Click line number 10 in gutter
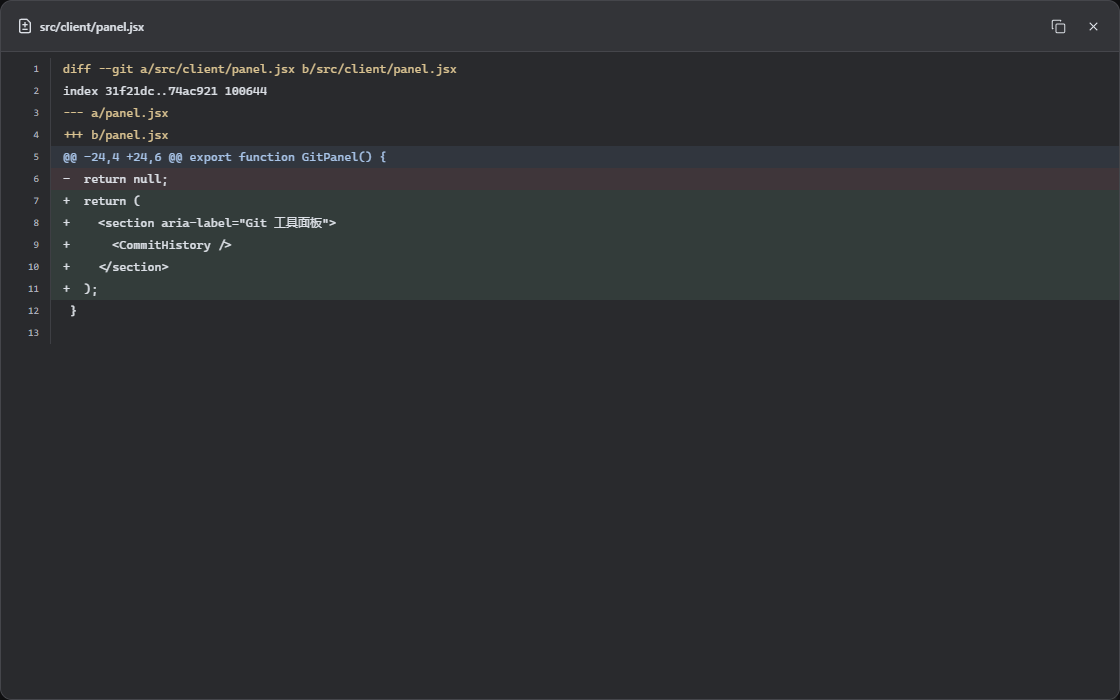The width and height of the screenshot is (1120, 700). (x=34, y=267)
